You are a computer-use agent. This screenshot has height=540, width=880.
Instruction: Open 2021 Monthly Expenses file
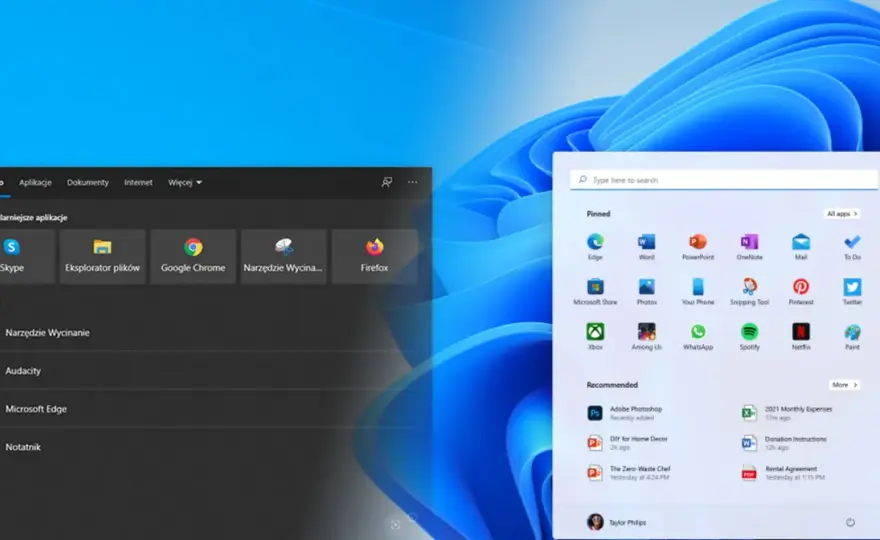coord(787,413)
